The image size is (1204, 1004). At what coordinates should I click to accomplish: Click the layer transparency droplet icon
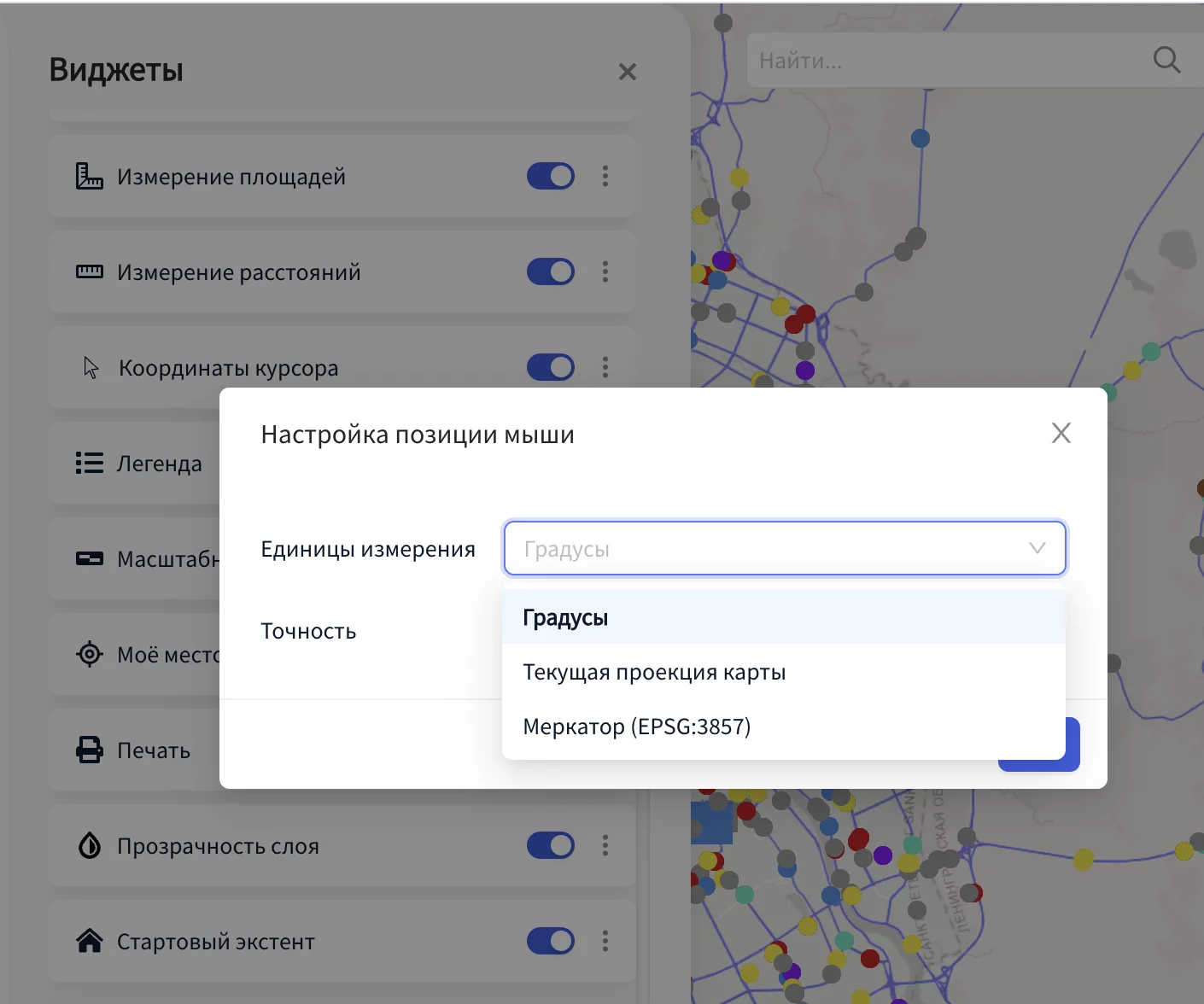pos(89,846)
